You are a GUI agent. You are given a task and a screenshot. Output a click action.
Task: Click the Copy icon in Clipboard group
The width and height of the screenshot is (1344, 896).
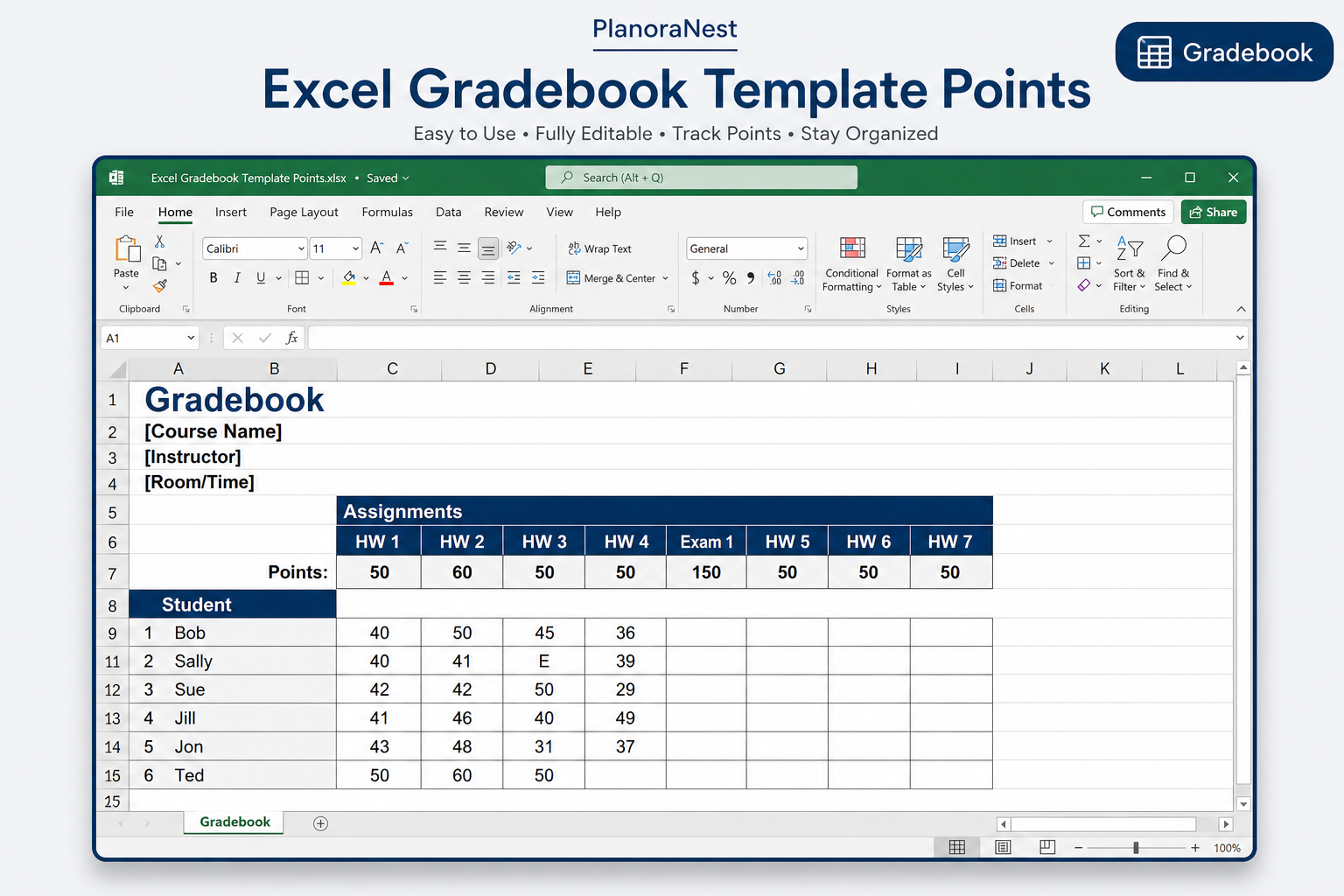[159, 263]
